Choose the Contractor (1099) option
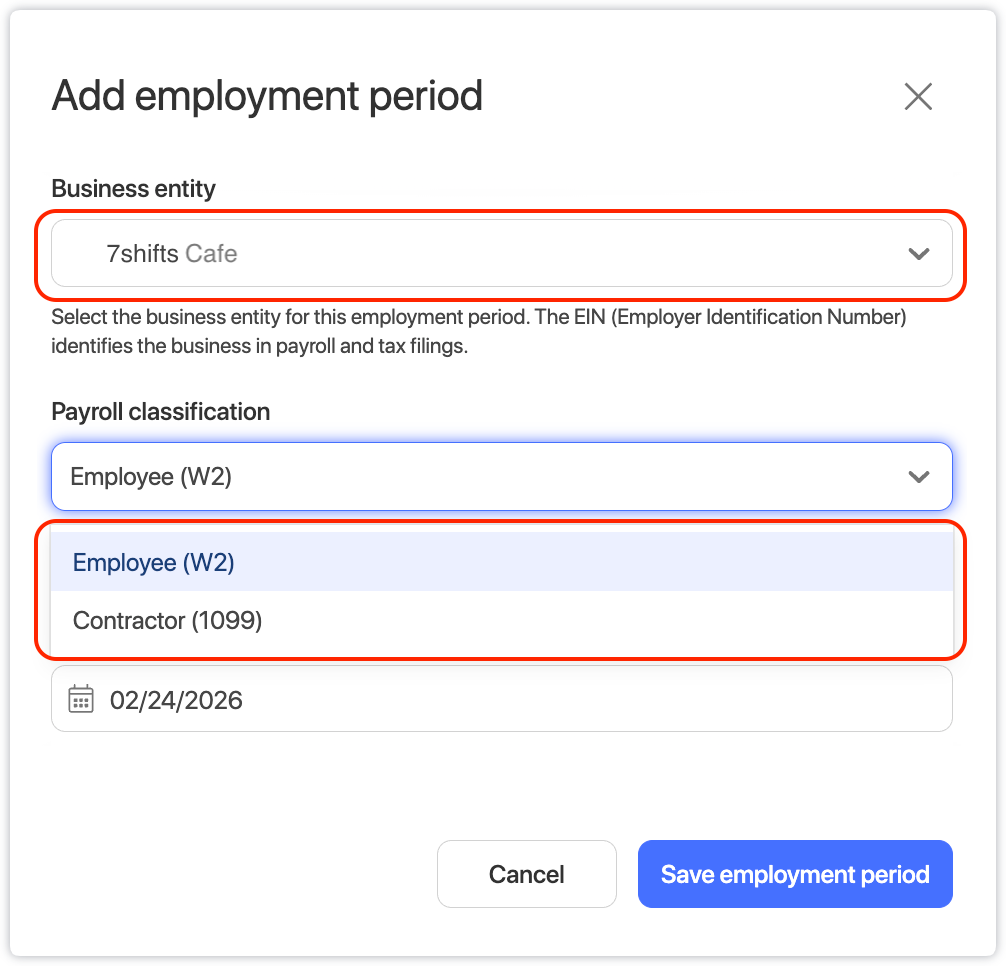This screenshot has height=966, width=1006. coord(168,621)
